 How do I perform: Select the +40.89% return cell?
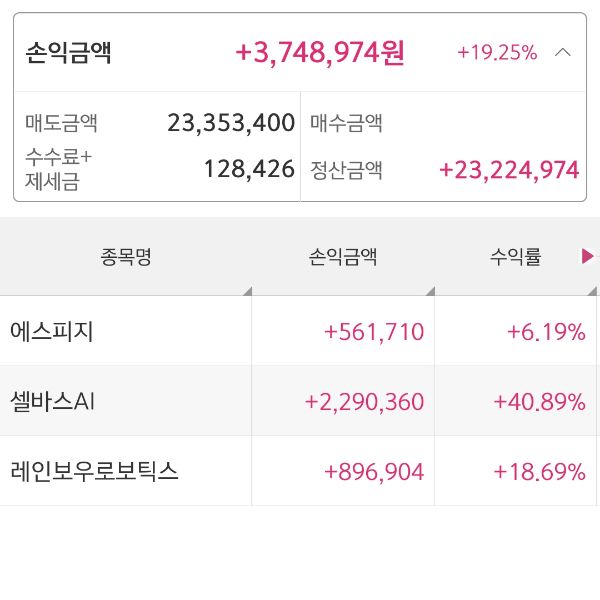[x=539, y=402]
